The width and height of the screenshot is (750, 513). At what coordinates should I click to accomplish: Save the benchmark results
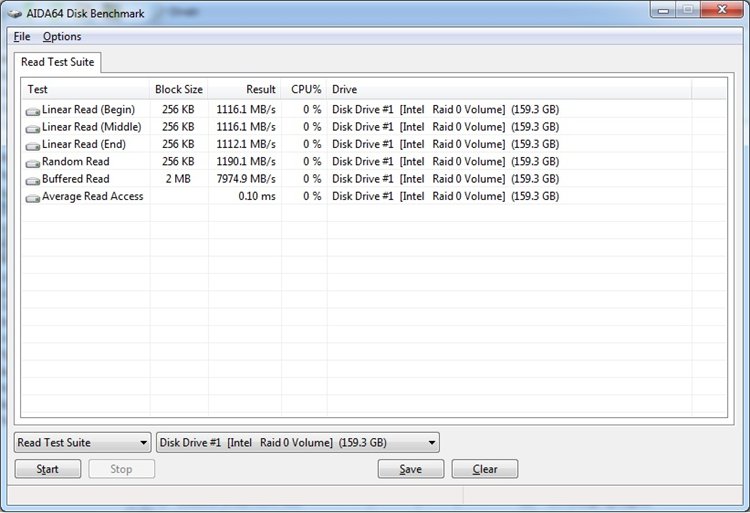click(410, 469)
